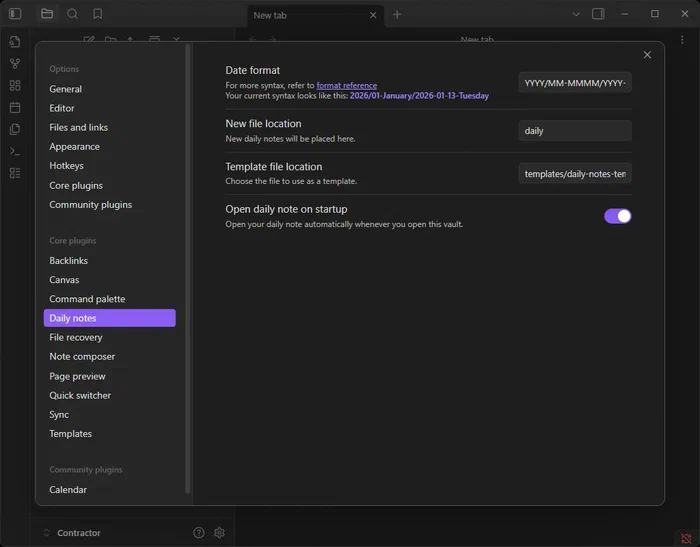
Task: Open the Contractor vault switcher
Action: [72, 533]
